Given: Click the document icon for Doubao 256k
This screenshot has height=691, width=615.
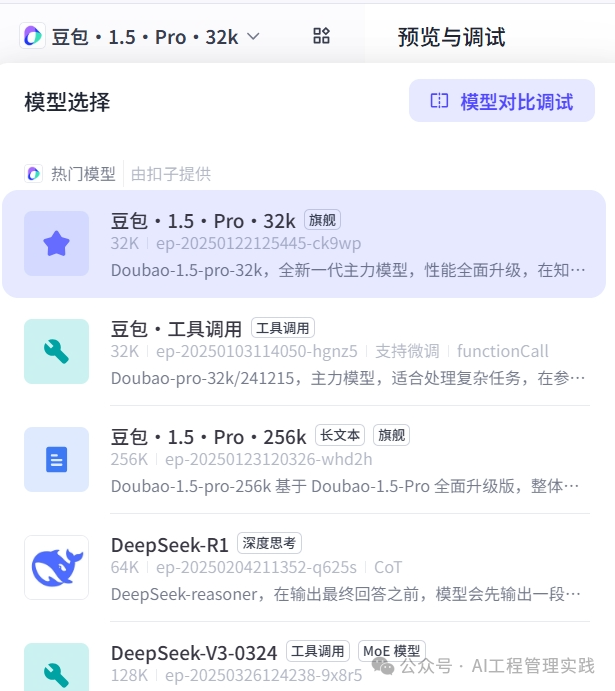Looking at the screenshot, I should pos(56,460).
